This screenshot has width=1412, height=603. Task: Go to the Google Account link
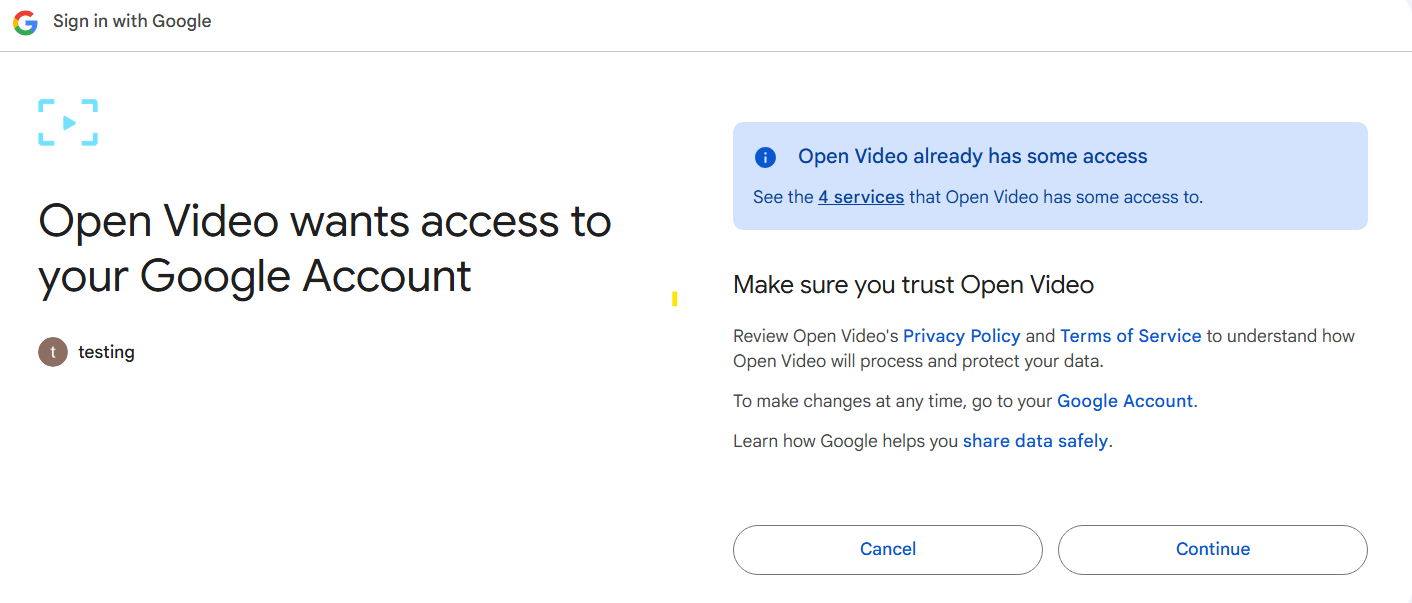pyautogui.click(x=1124, y=401)
